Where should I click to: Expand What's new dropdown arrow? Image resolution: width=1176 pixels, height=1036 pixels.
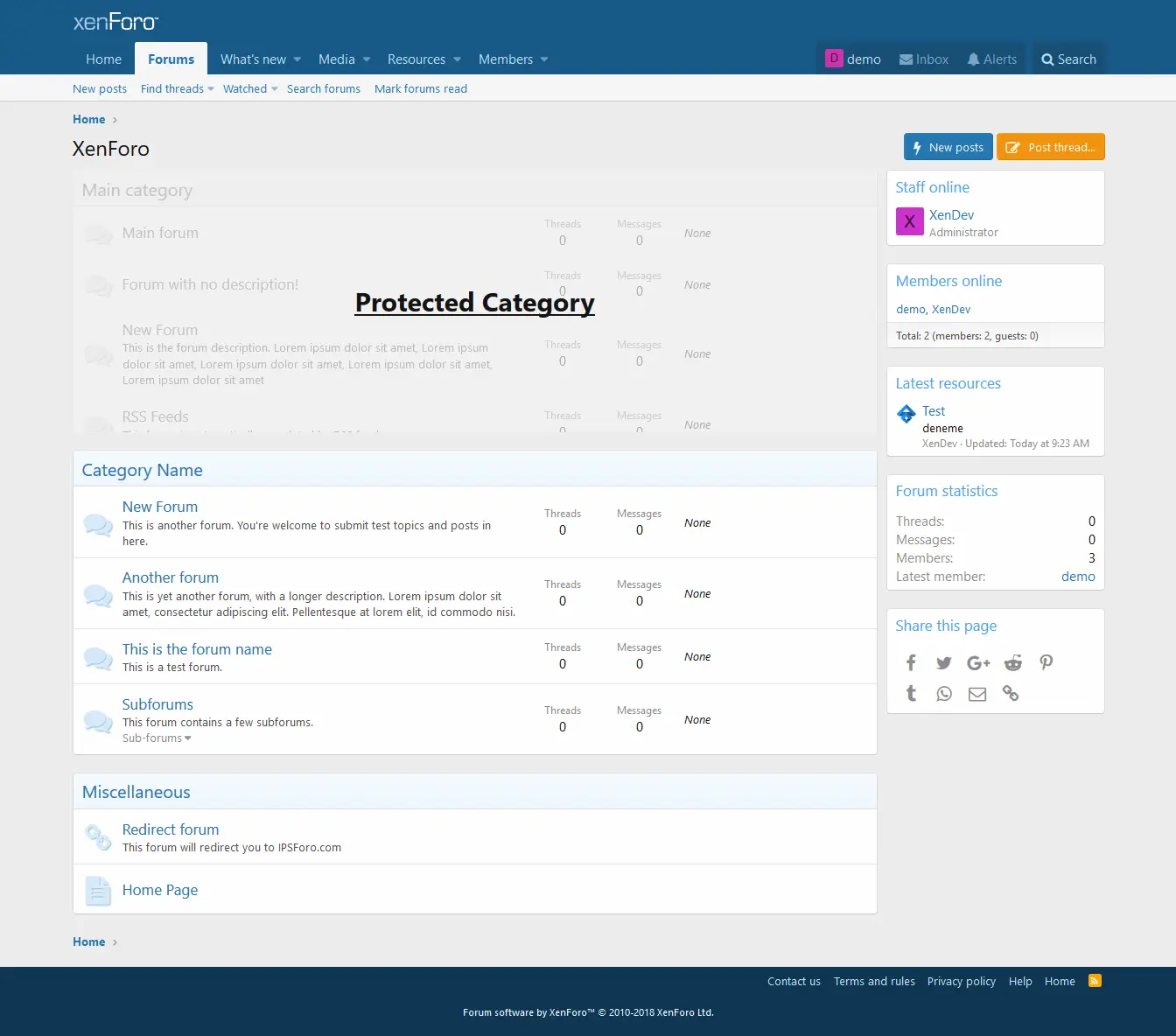[x=297, y=59]
